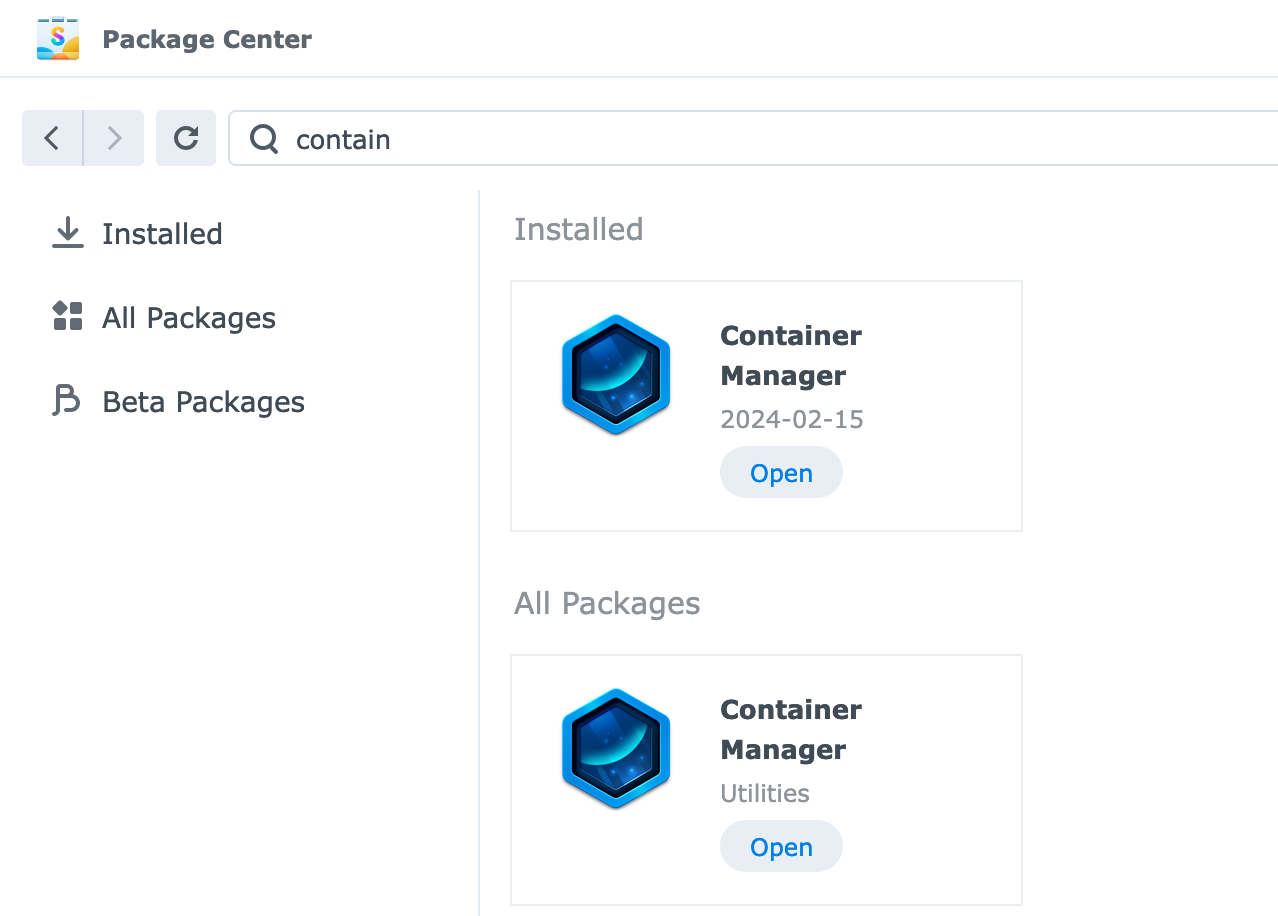Click the Beta Packages icon in sidebar

point(67,401)
